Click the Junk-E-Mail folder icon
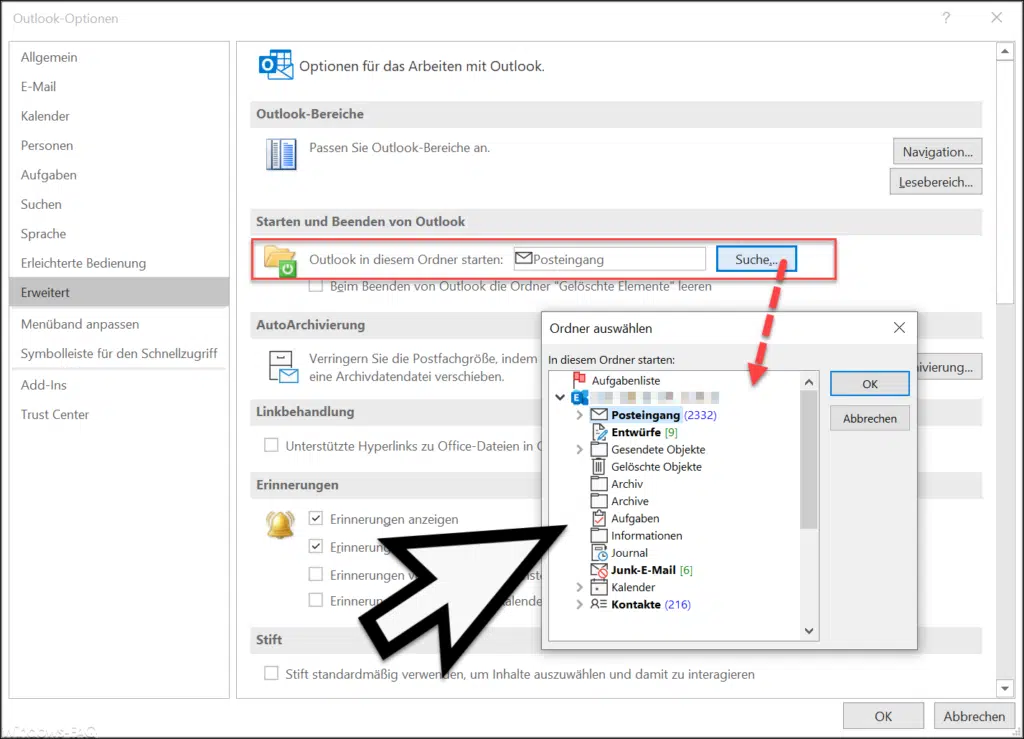Image resolution: width=1024 pixels, height=739 pixels. (598, 570)
